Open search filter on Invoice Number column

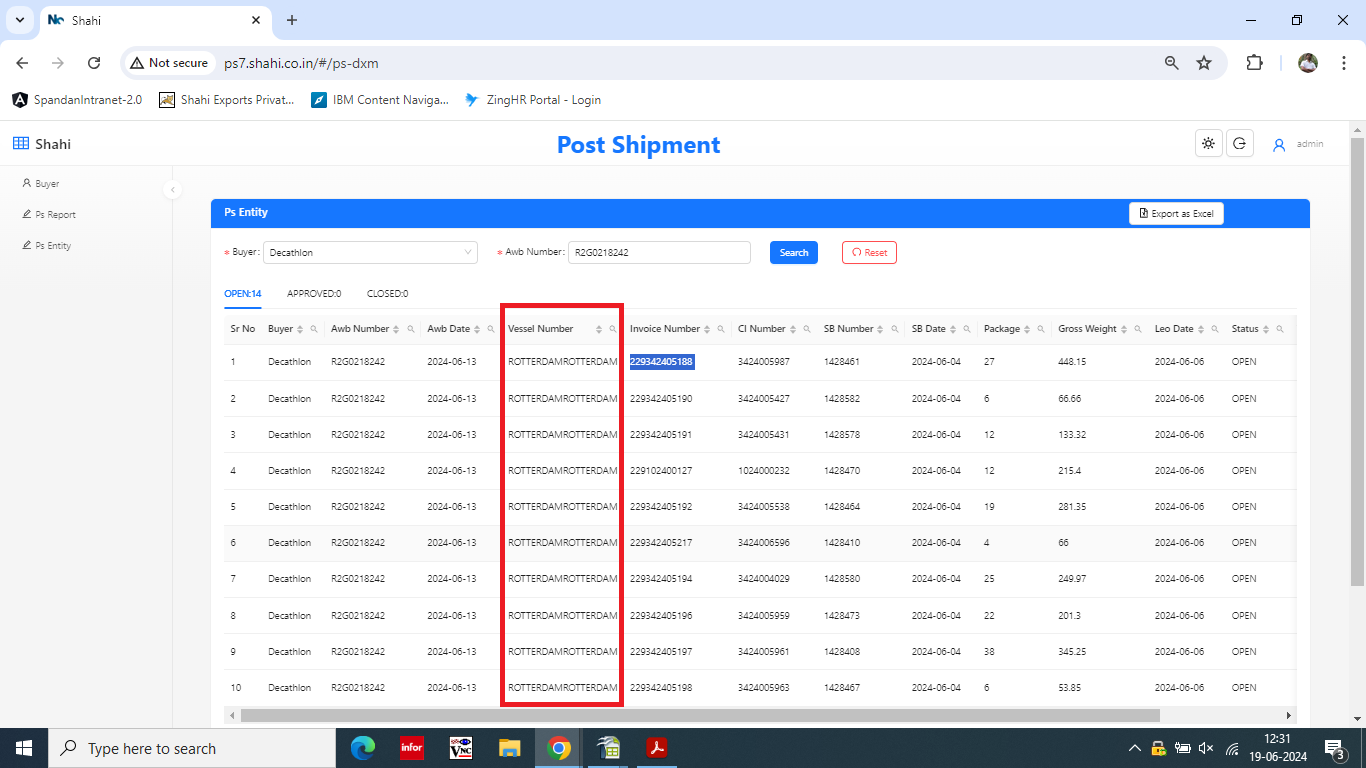point(721,329)
